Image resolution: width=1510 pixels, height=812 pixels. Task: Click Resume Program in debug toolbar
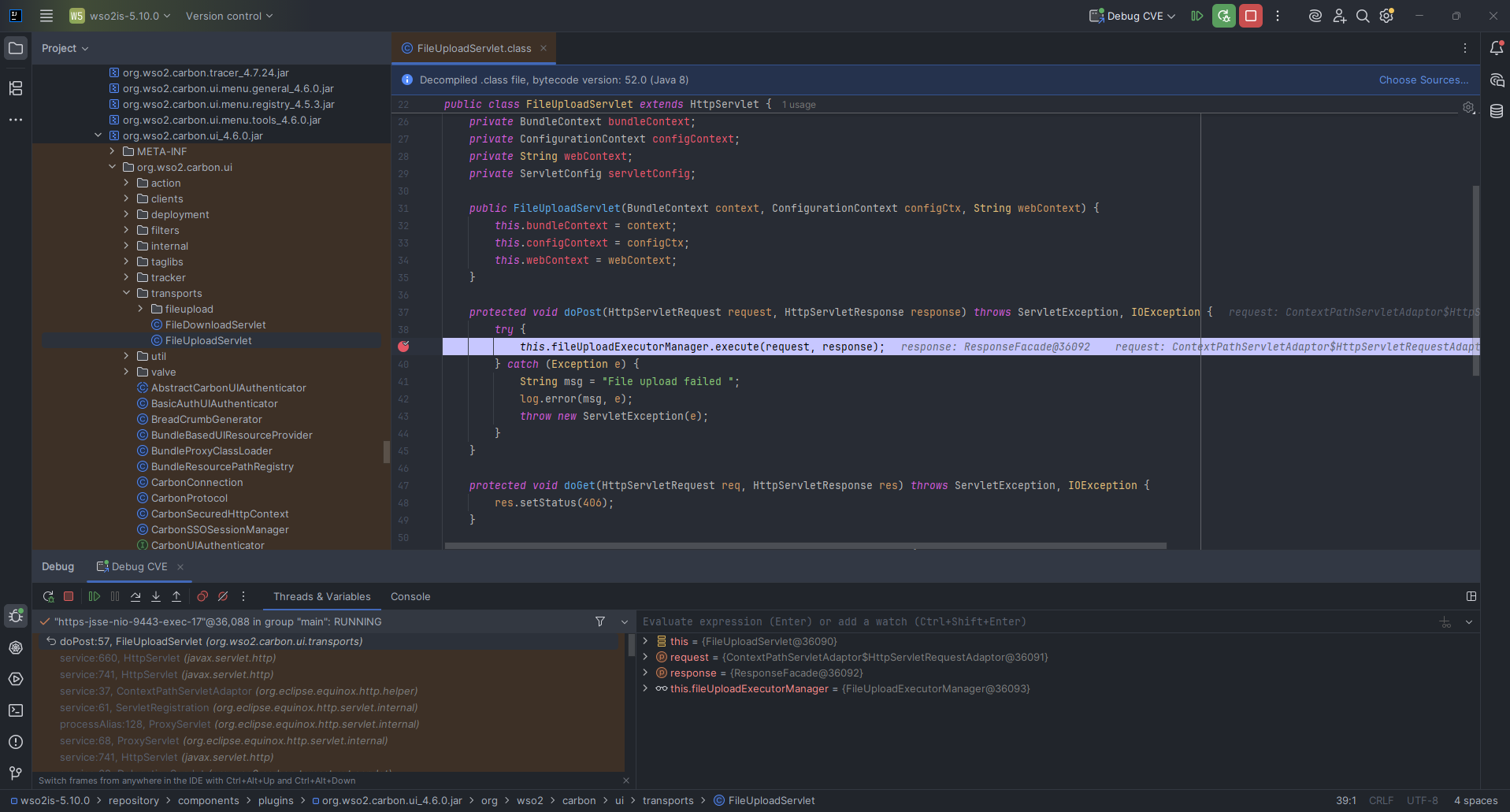click(95, 597)
